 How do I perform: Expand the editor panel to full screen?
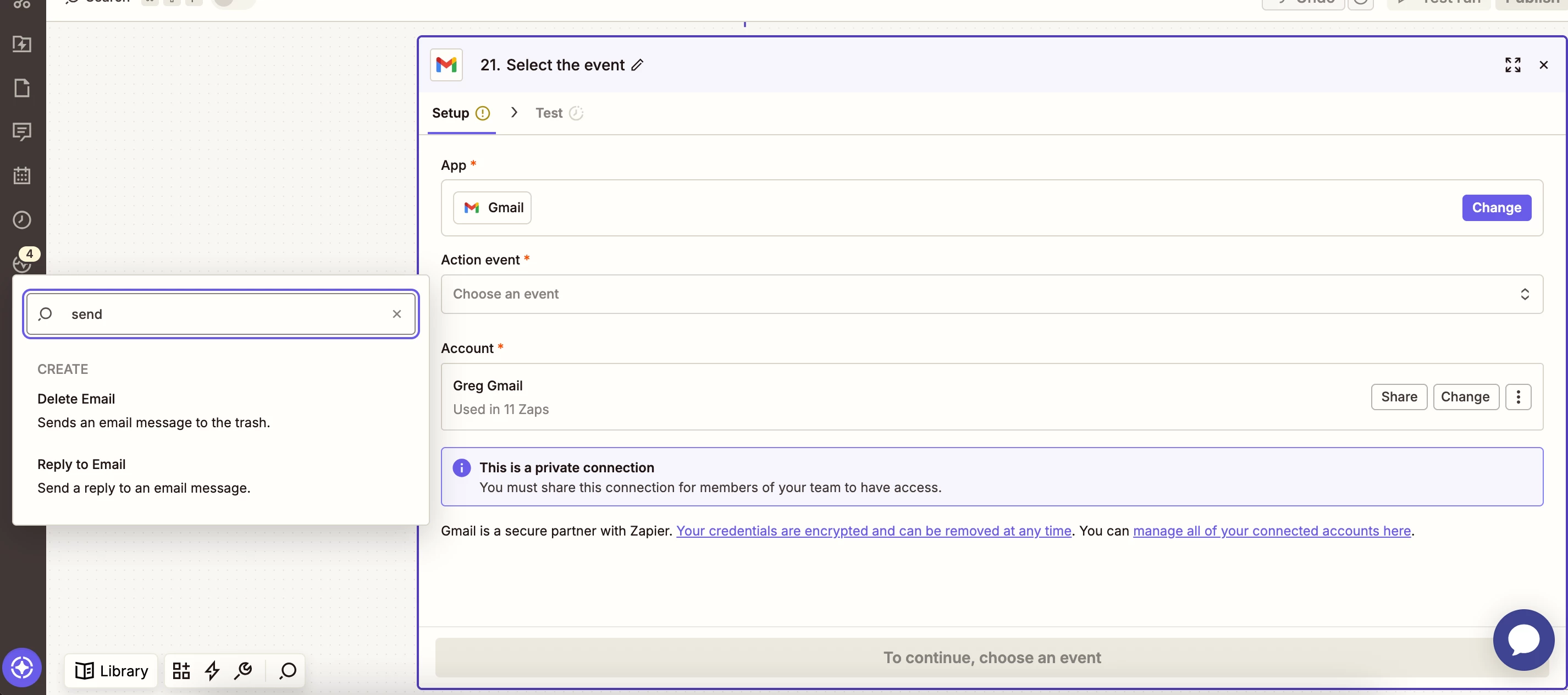click(x=1512, y=65)
